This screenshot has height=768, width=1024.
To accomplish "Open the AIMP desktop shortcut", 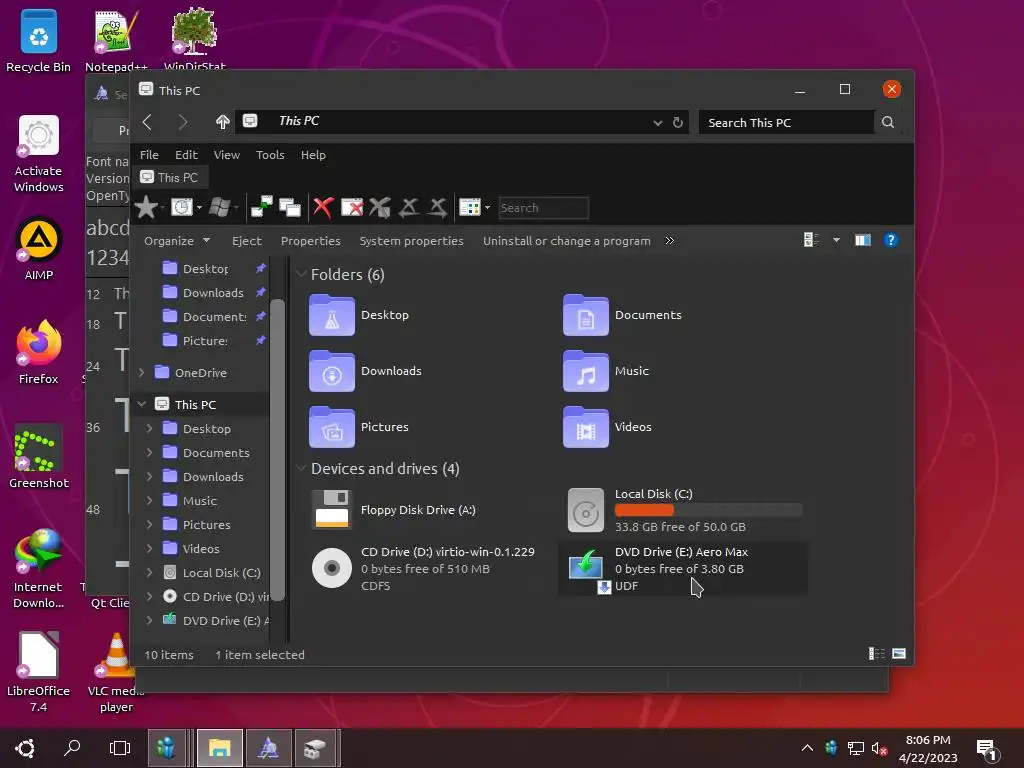I will point(39,249).
